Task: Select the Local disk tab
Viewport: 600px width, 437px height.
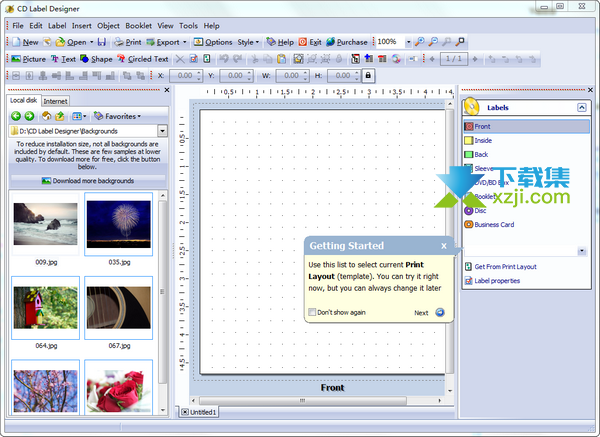Action: pyautogui.click(x=24, y=100)
